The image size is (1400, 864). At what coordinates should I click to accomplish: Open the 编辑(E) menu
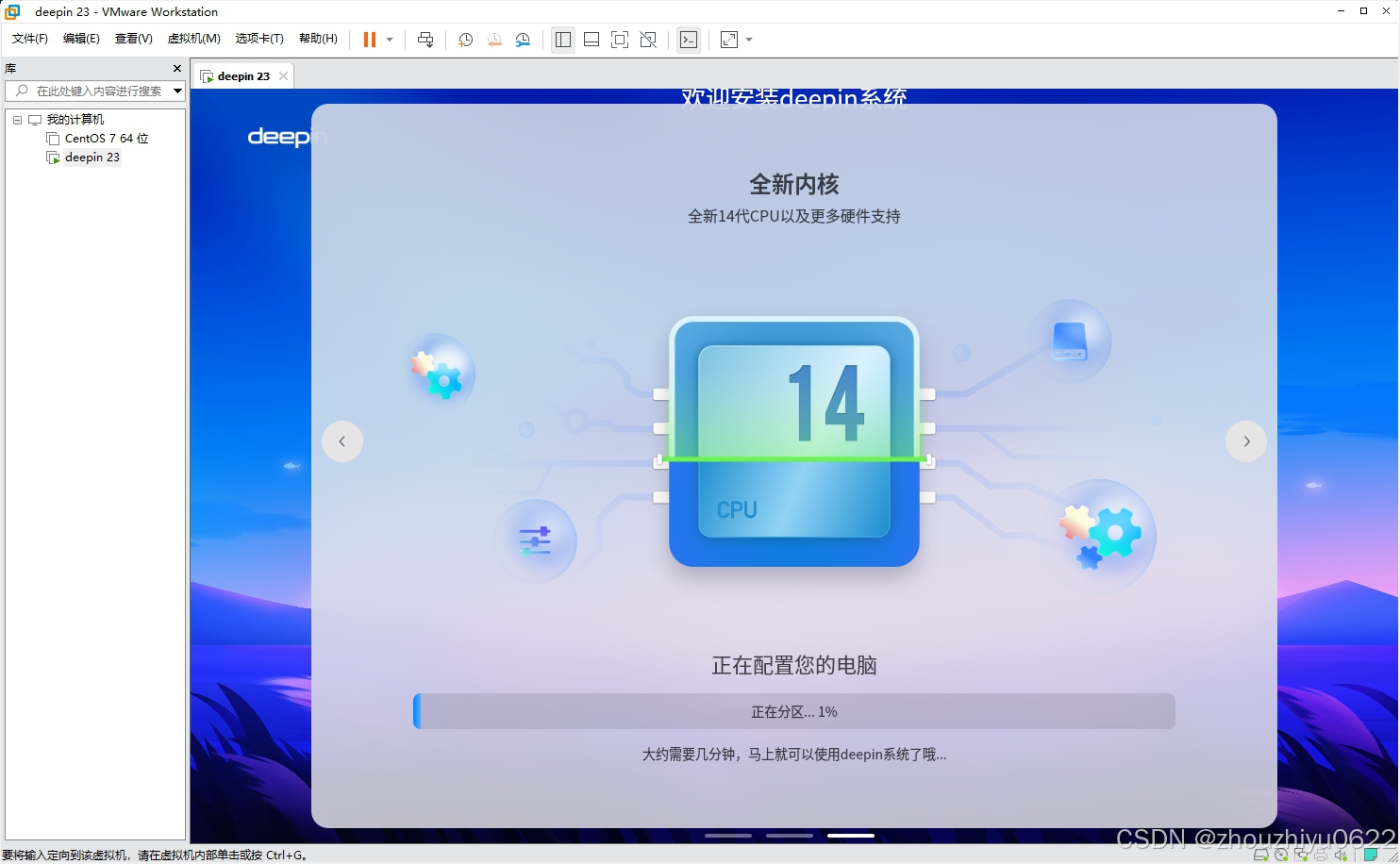tap(81, 39)
